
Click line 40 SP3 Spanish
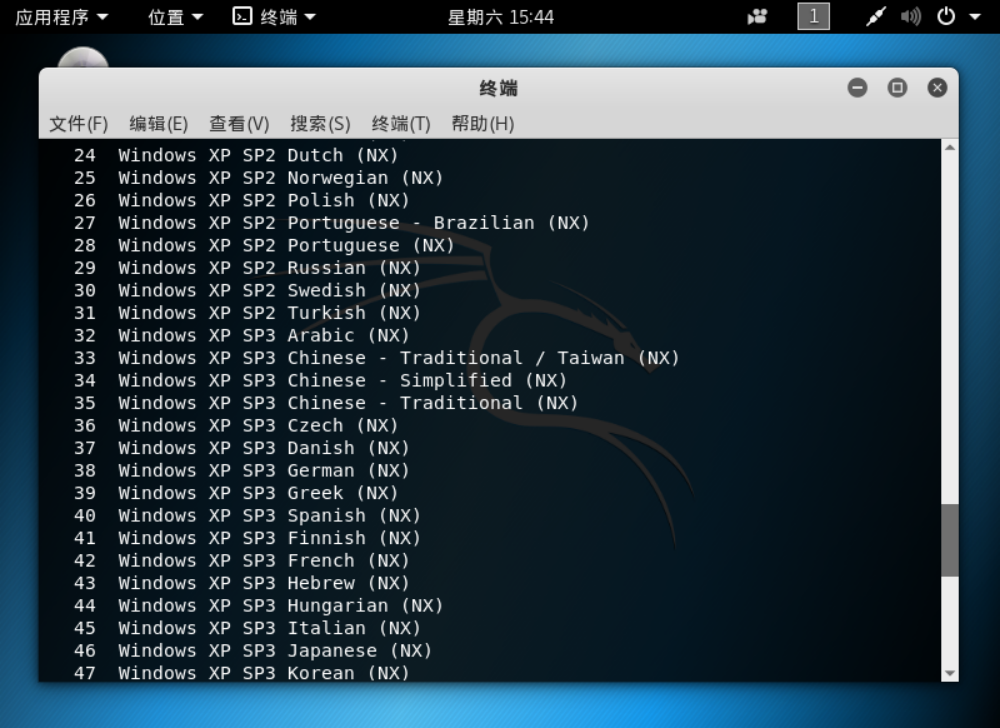point(247,515)
